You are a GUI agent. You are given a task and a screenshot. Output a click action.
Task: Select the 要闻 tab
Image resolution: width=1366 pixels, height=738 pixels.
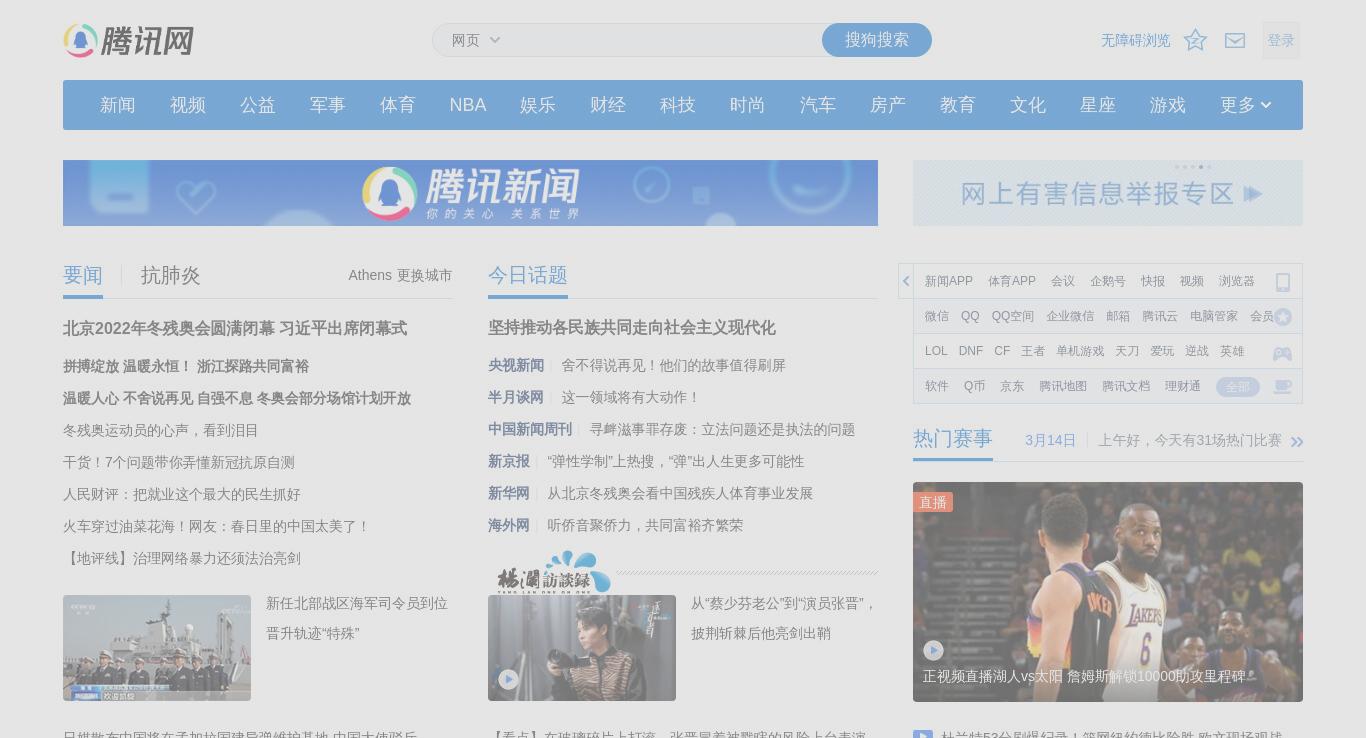tap(83, 275)
